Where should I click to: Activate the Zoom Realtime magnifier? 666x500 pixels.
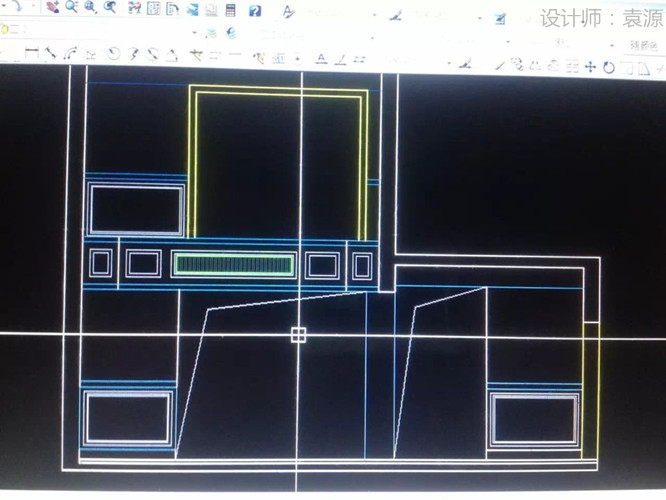click(x=73, y=7)
